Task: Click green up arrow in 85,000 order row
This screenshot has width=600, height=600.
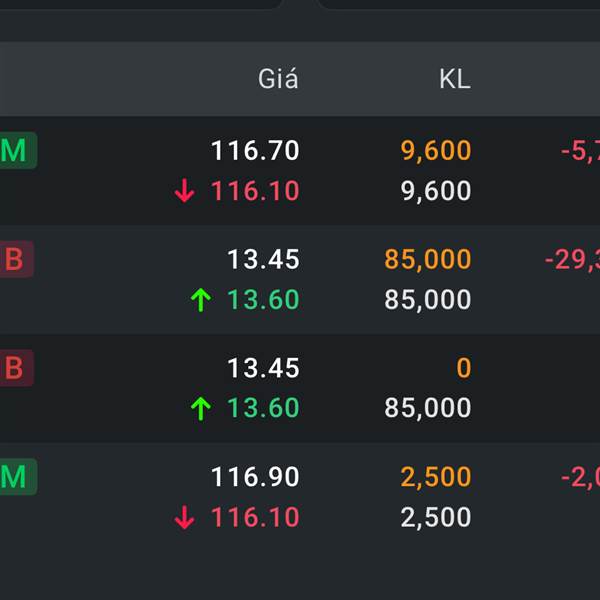Action: (x=201, y=300)
